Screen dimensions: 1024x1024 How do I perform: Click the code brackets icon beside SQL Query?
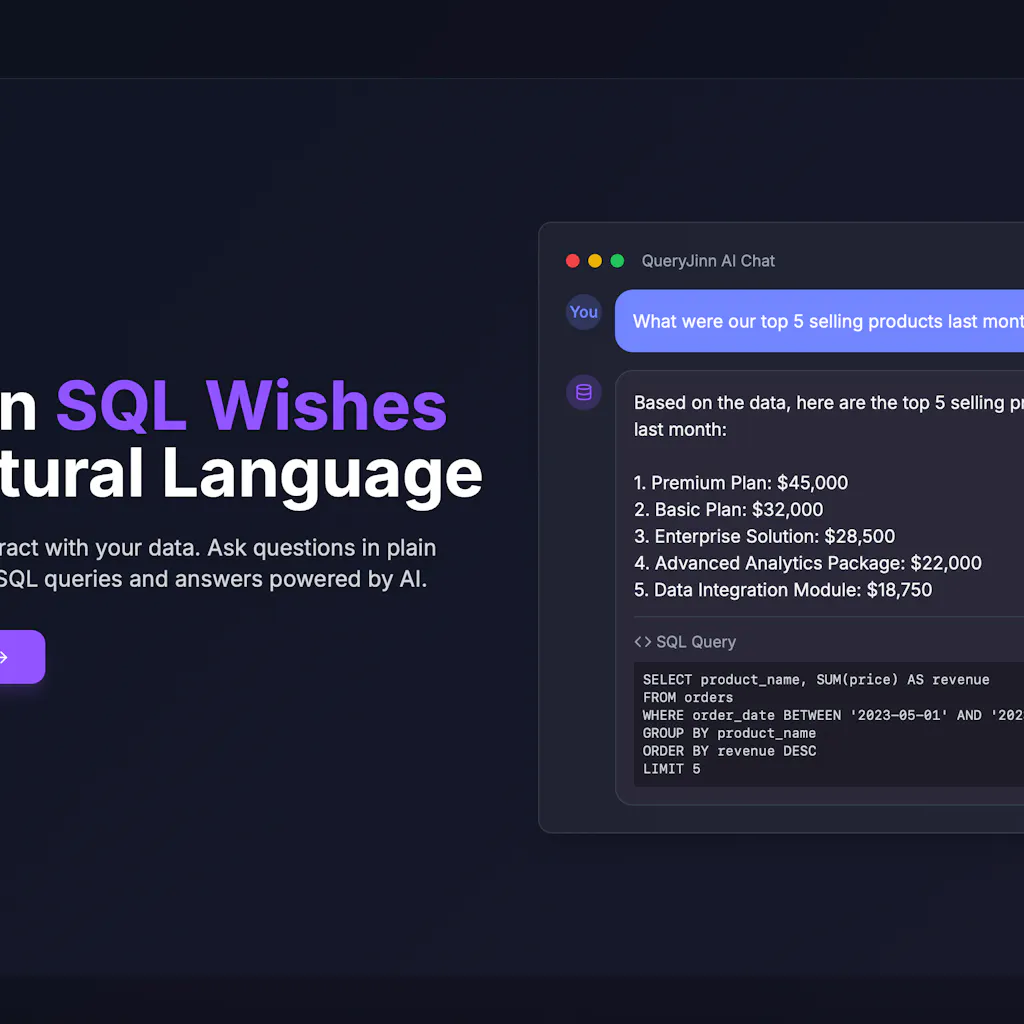pyautogui.click(x=643, y=642)
